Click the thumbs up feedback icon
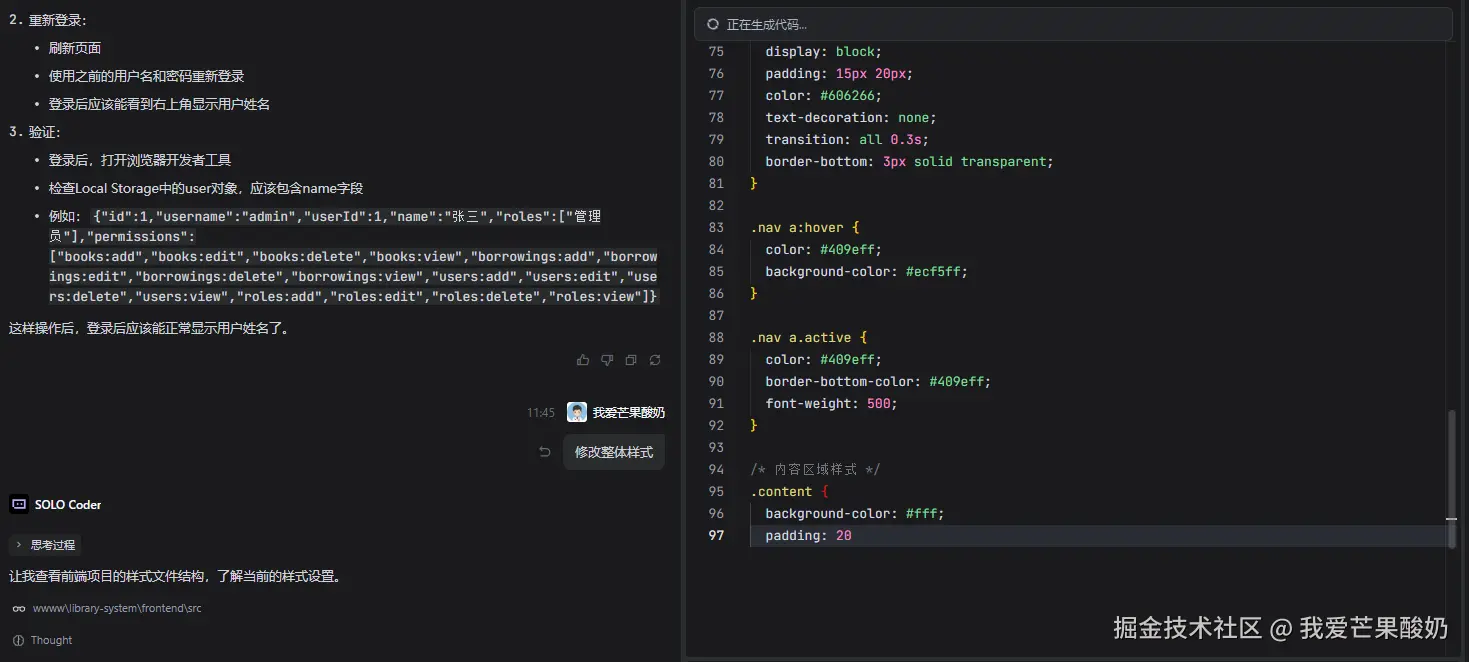Image resolution: width=1469 pixels, height=662 pixels. 583,360
